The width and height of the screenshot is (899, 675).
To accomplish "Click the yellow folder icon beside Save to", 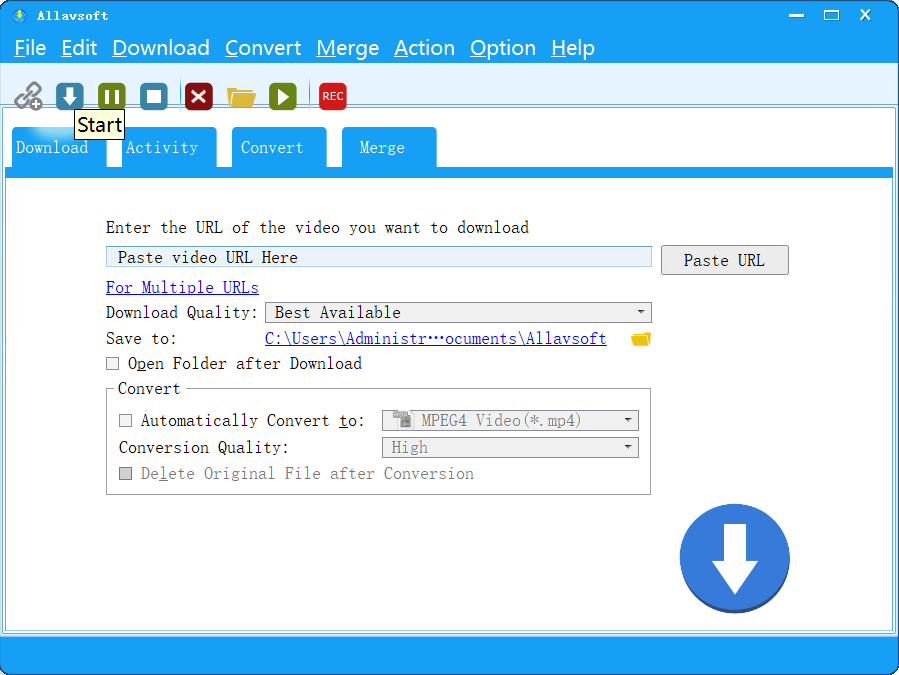I will click(639, 338).
